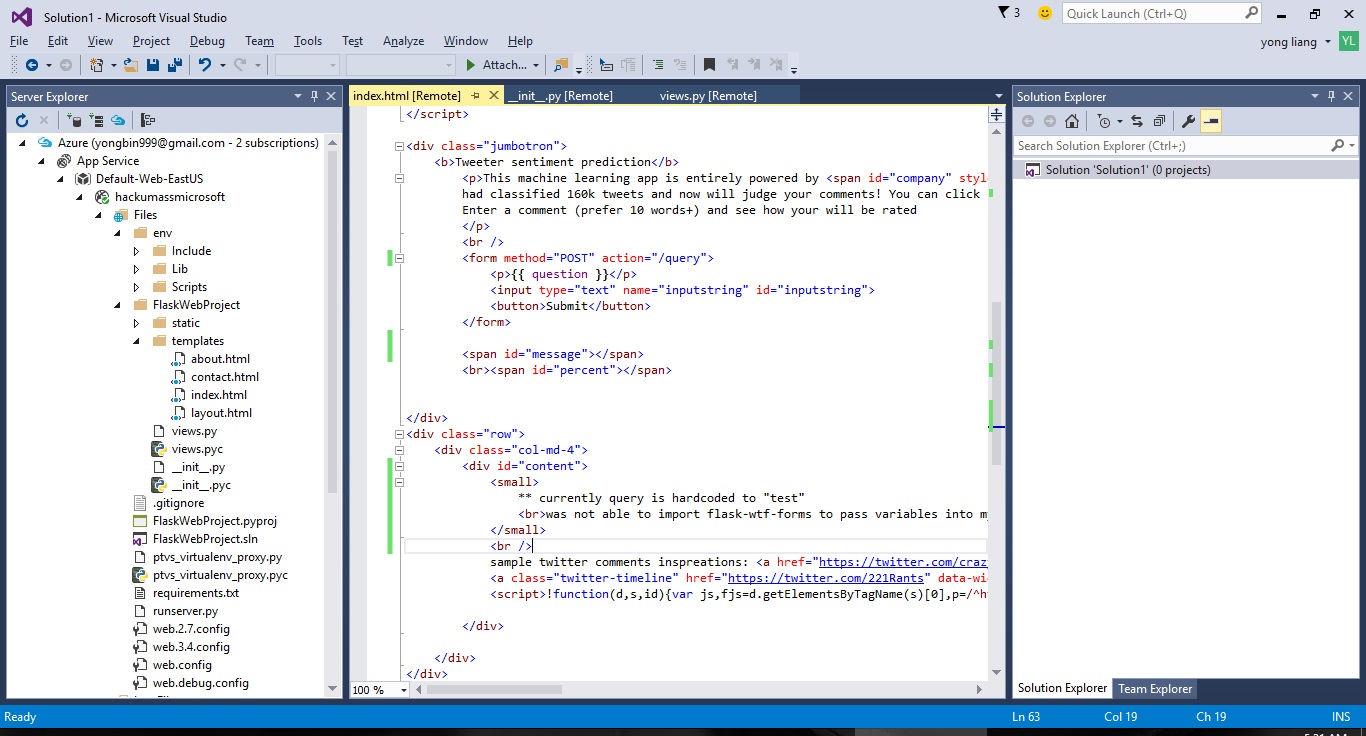Expand the static folder
The image size is (1366, 736).
coord(137,323)
